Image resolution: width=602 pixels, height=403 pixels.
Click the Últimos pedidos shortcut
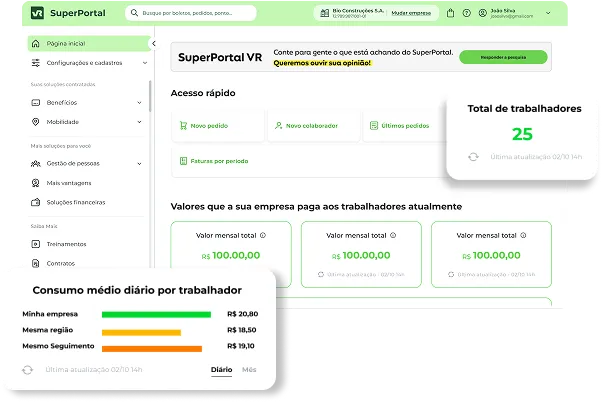point(405,126)
